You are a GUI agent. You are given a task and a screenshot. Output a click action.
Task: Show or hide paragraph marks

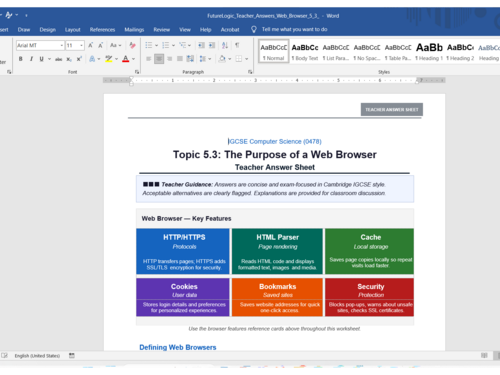coord(237,45)
